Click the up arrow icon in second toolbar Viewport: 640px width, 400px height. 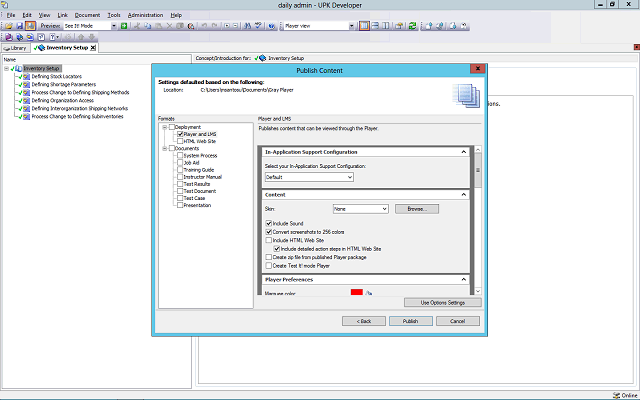click(x=81, y=37)
